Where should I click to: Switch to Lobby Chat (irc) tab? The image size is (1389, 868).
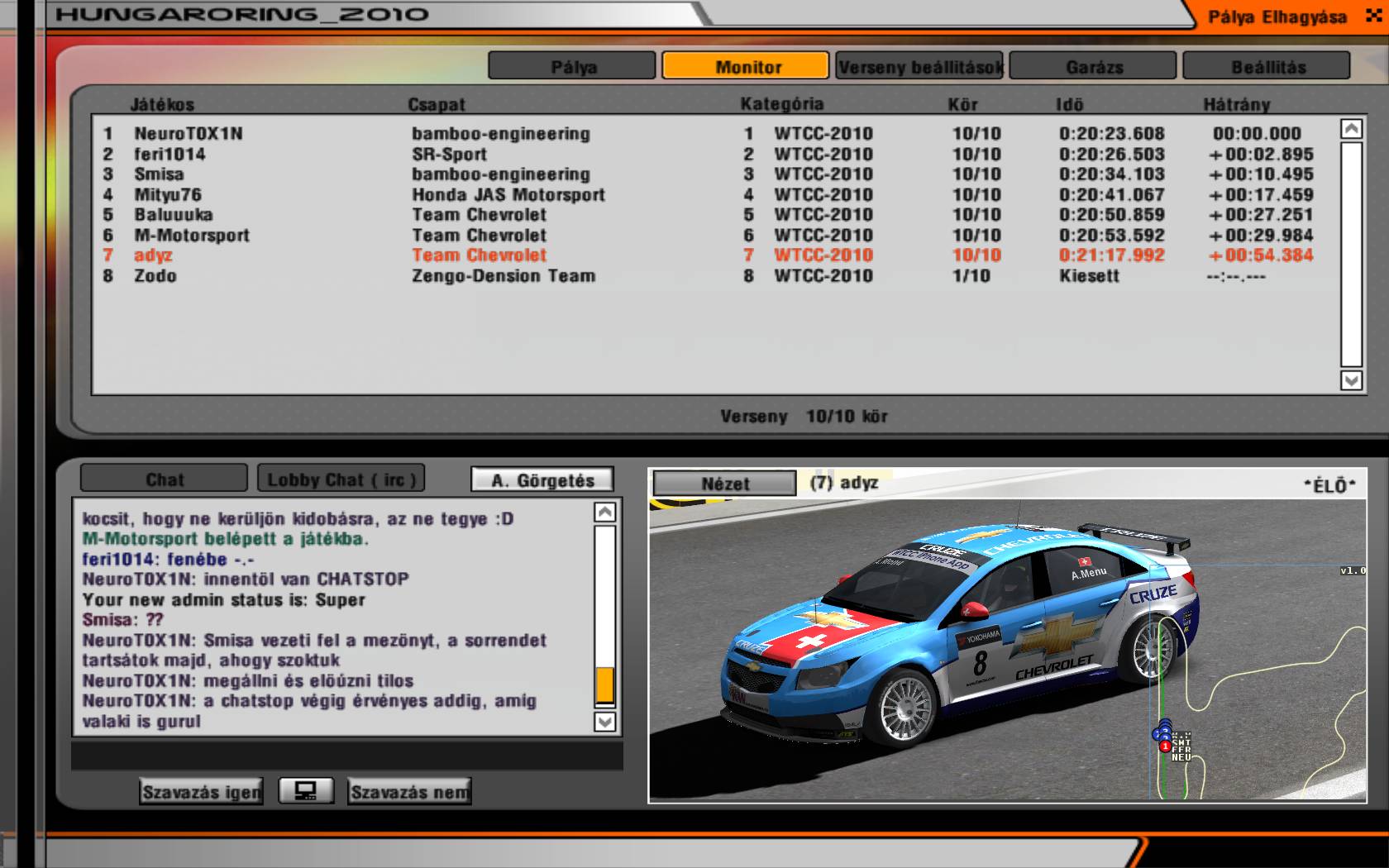coord(341,479)
